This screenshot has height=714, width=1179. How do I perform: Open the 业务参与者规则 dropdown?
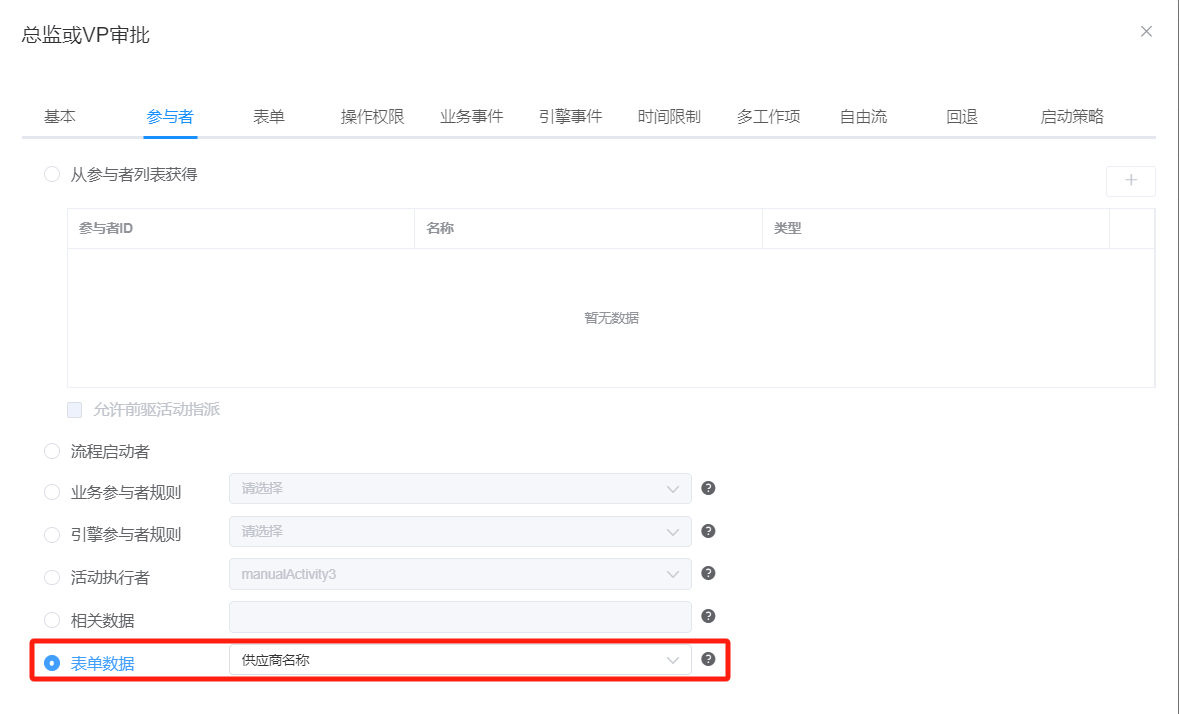(x=460, y=489)
